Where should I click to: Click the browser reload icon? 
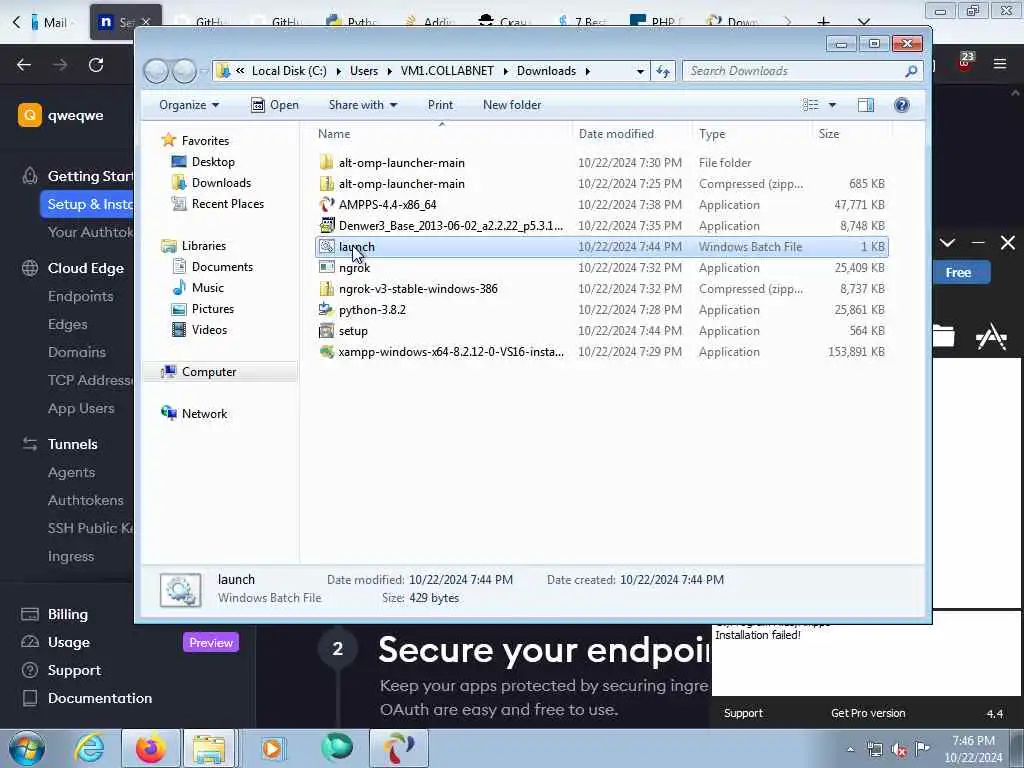click(96, 65)
